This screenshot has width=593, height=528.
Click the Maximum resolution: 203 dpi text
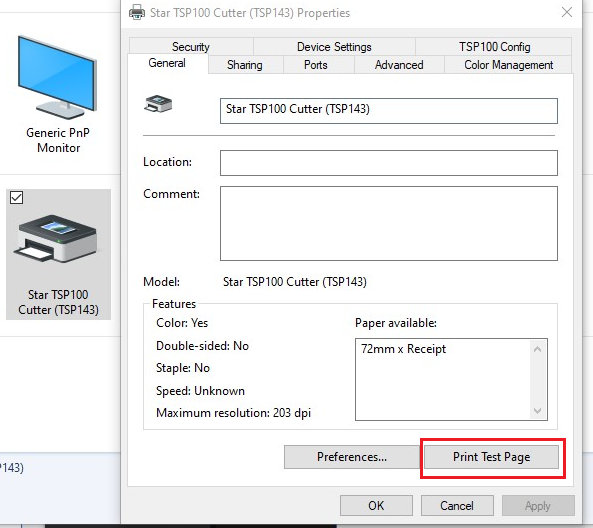click(x=233, y=413)
